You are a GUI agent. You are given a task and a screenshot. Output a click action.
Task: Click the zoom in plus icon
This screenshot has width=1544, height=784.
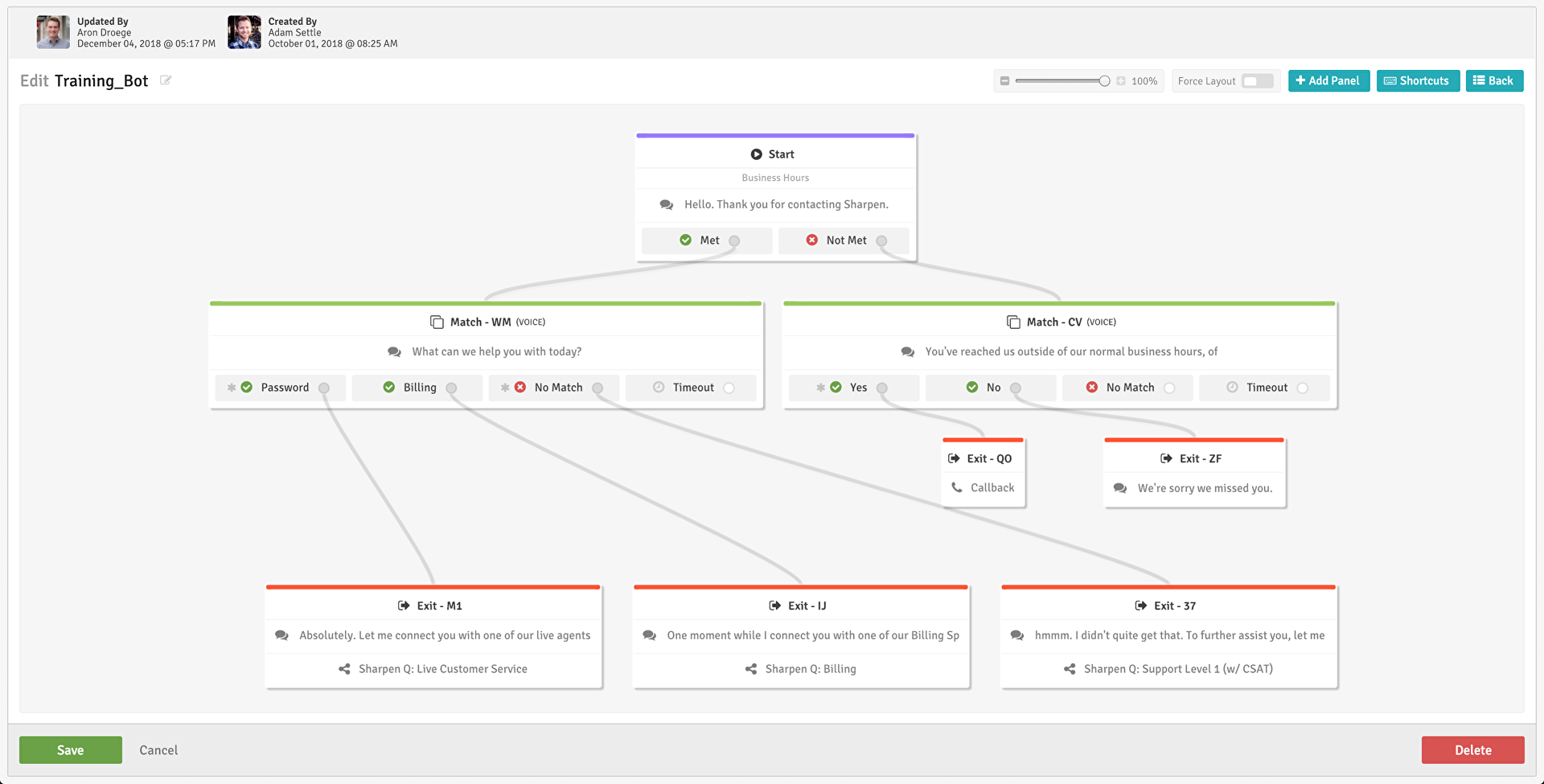1121,81
